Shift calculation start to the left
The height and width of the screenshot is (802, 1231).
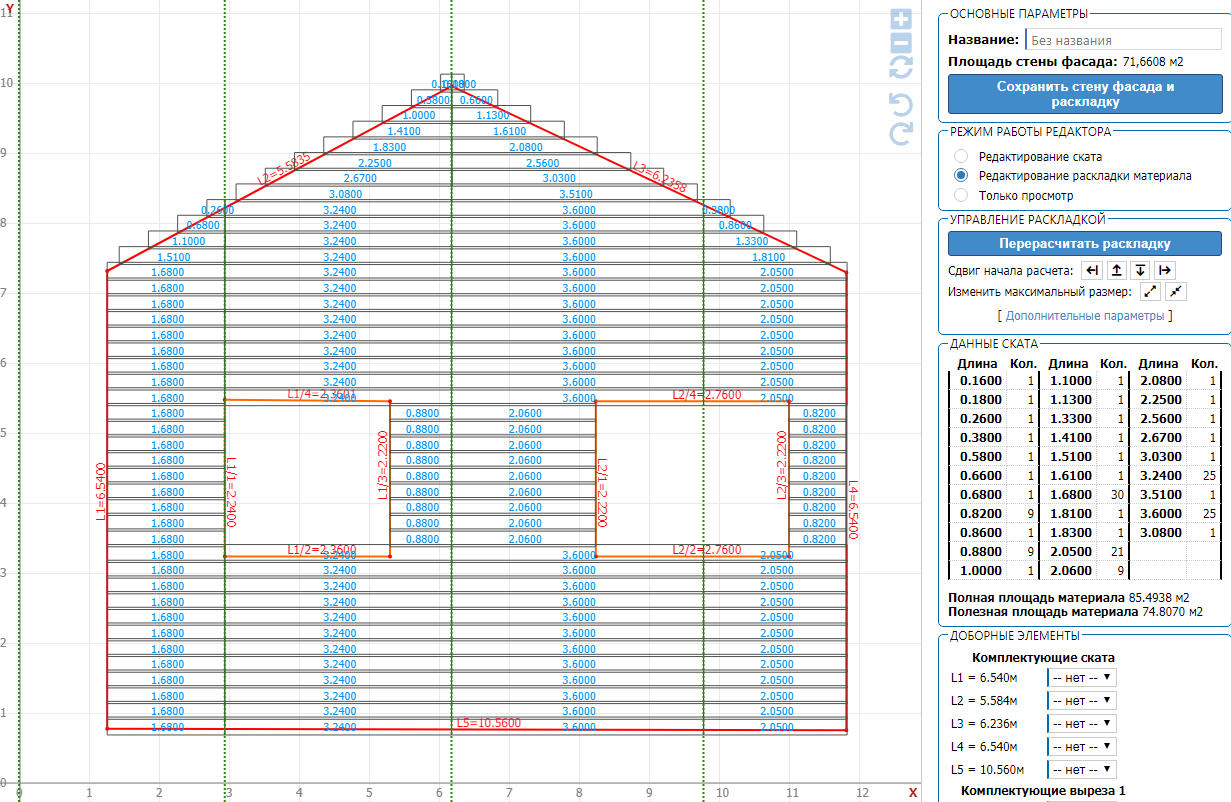click(1092, 270)
